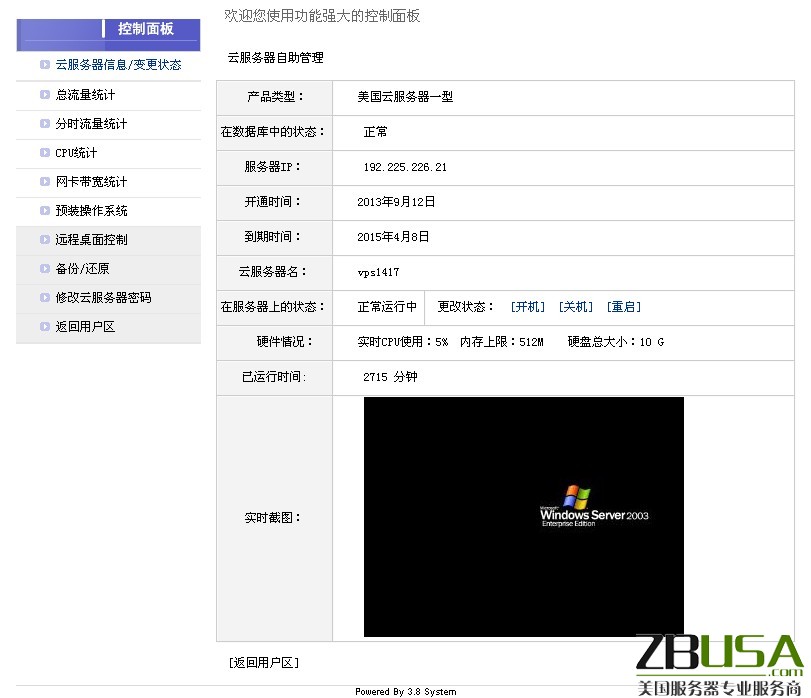Click bullet icon beside 分时流量统计
Viewport: 811px width, 698px height.
45,124
